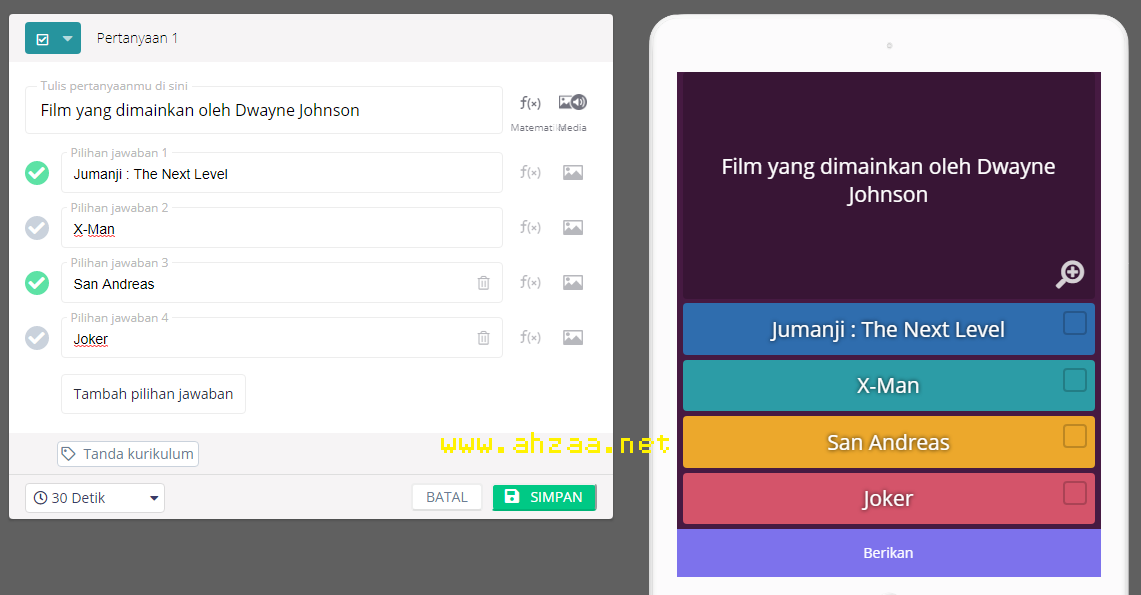
Task: Click Tambah pilihan jawaban button
Action: pyautogui.click(x=154, y=394)
